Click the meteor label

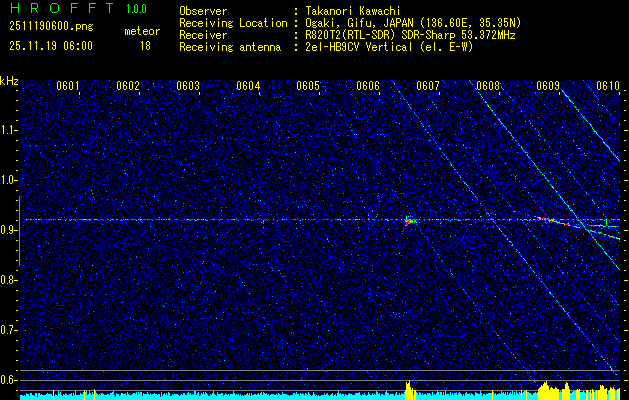(x=142, y=31)
